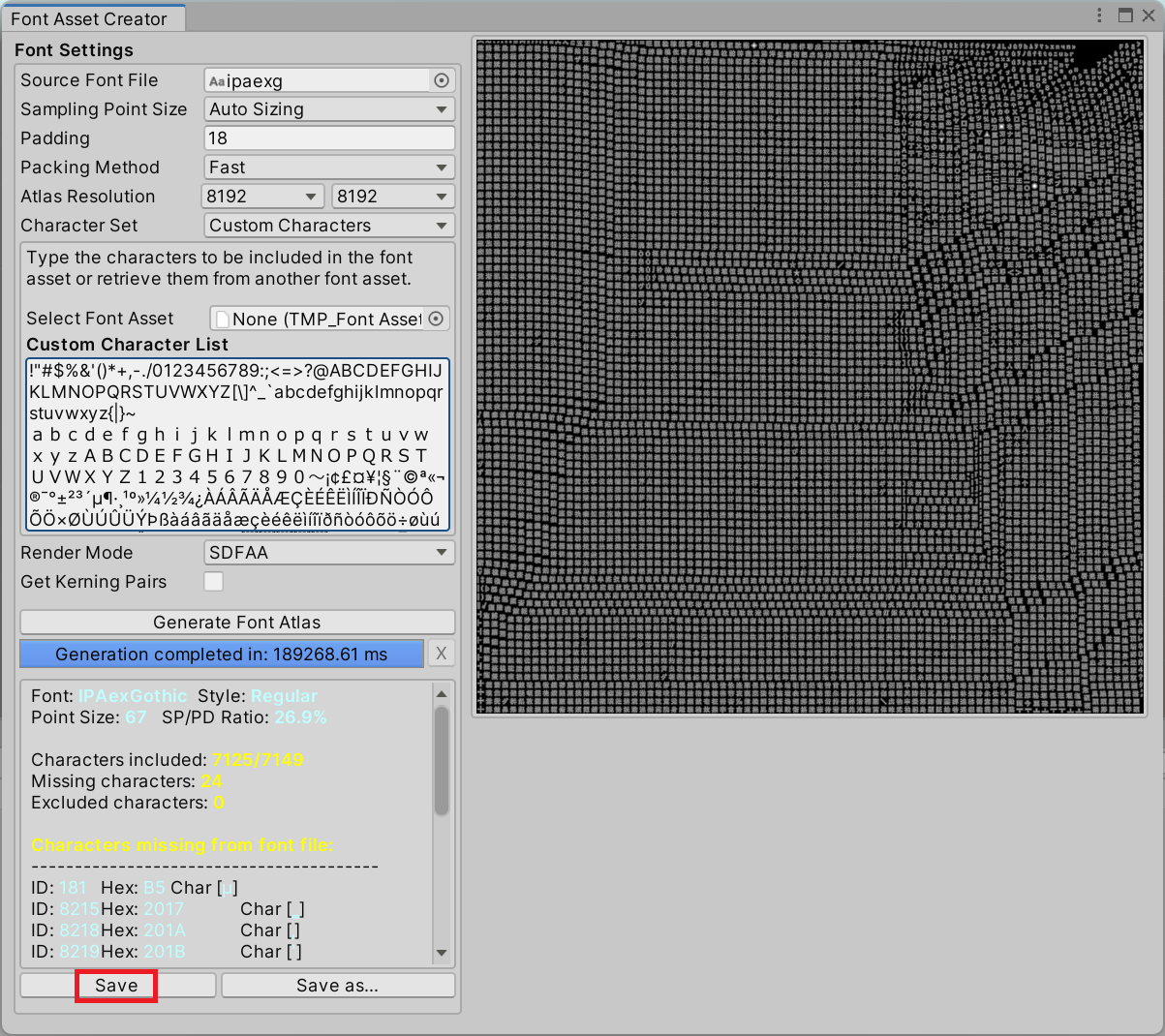Click the TMP Font Asset document icon

click(x=221, y=318)
